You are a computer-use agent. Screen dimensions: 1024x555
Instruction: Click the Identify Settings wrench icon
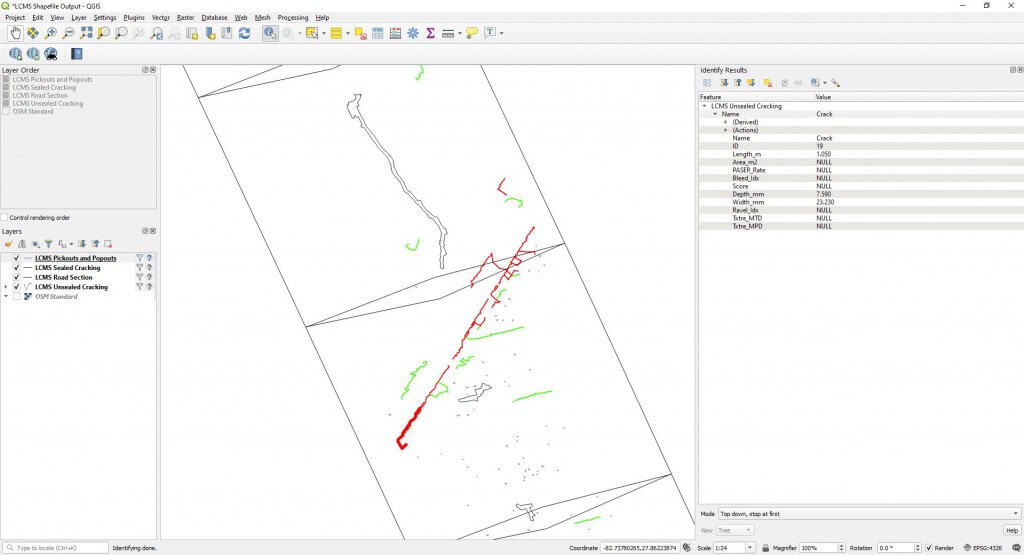[x=835, y=83]
